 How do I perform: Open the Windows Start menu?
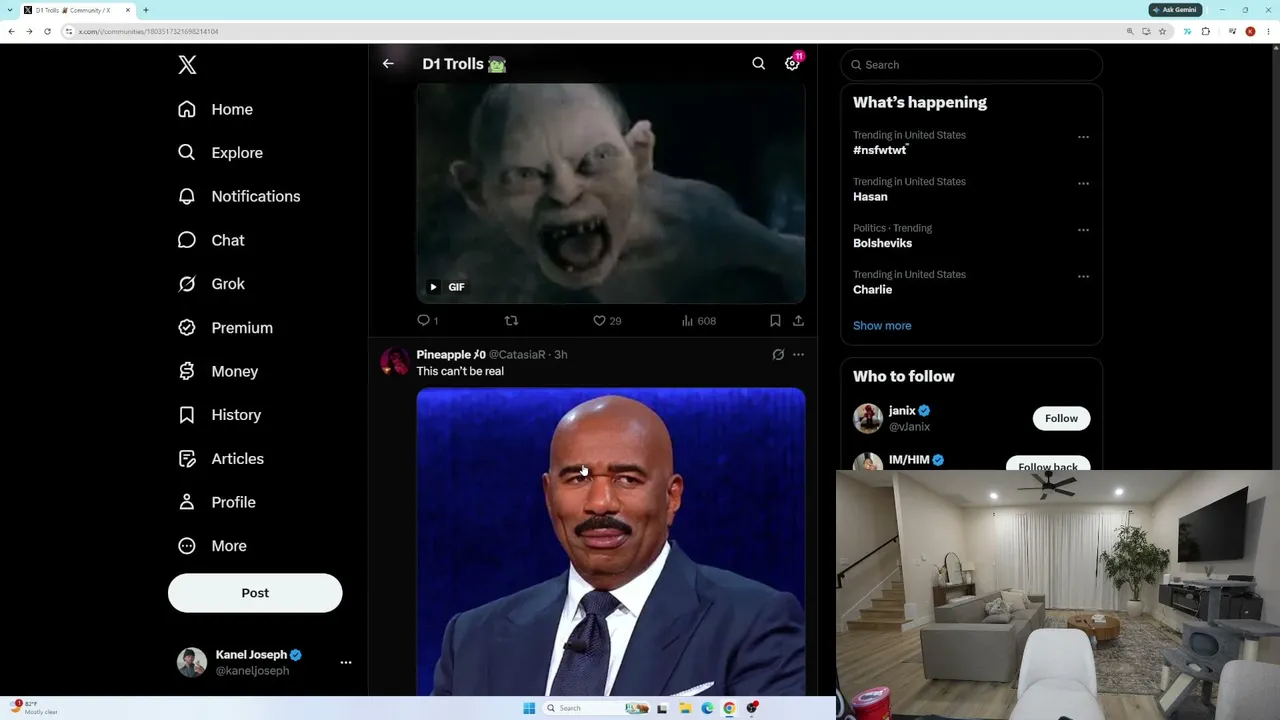point(529,708)
